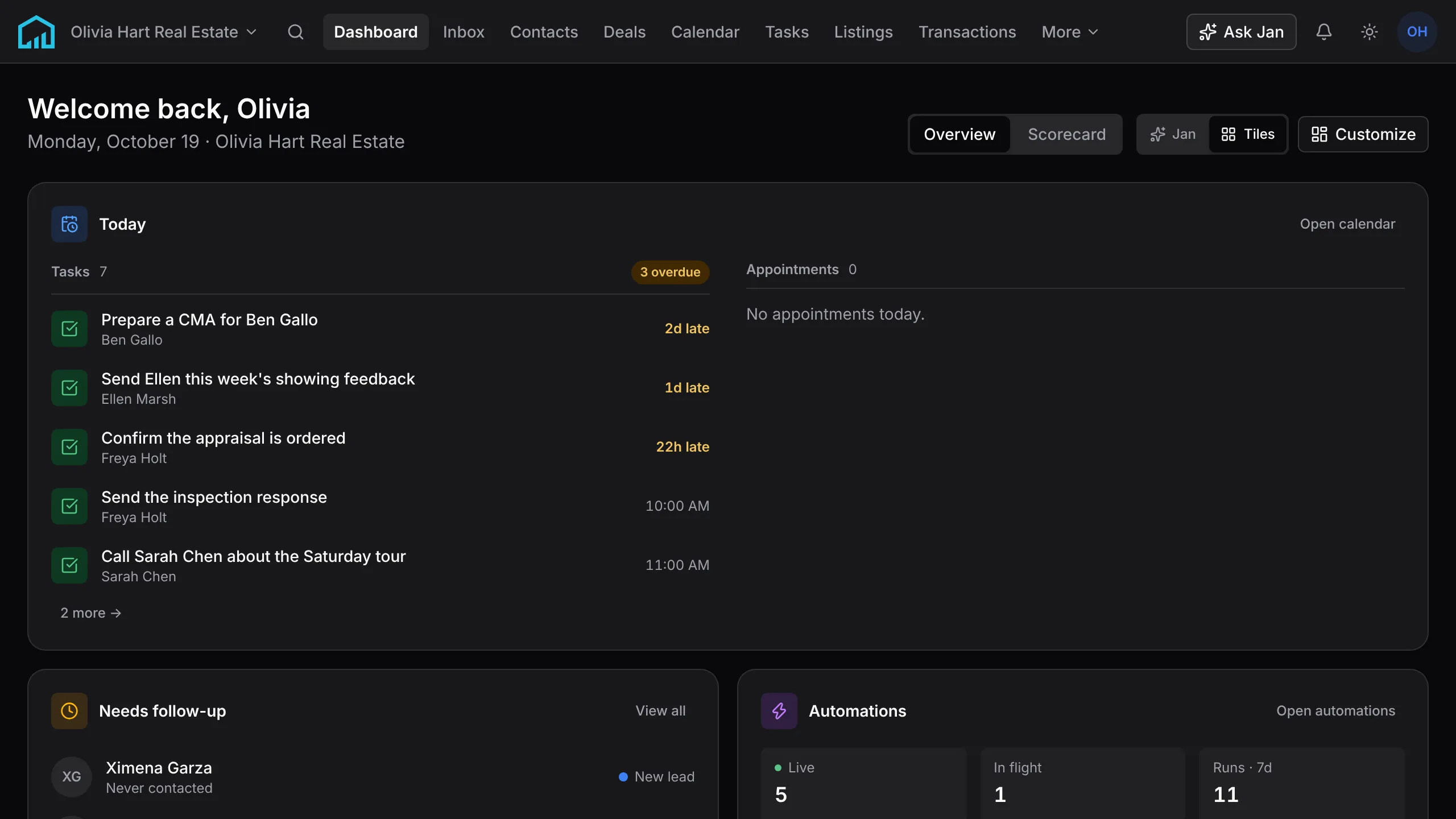Open the In flight automations tile
Screen dimensions: 1456x819
[x=1083, y=784]
